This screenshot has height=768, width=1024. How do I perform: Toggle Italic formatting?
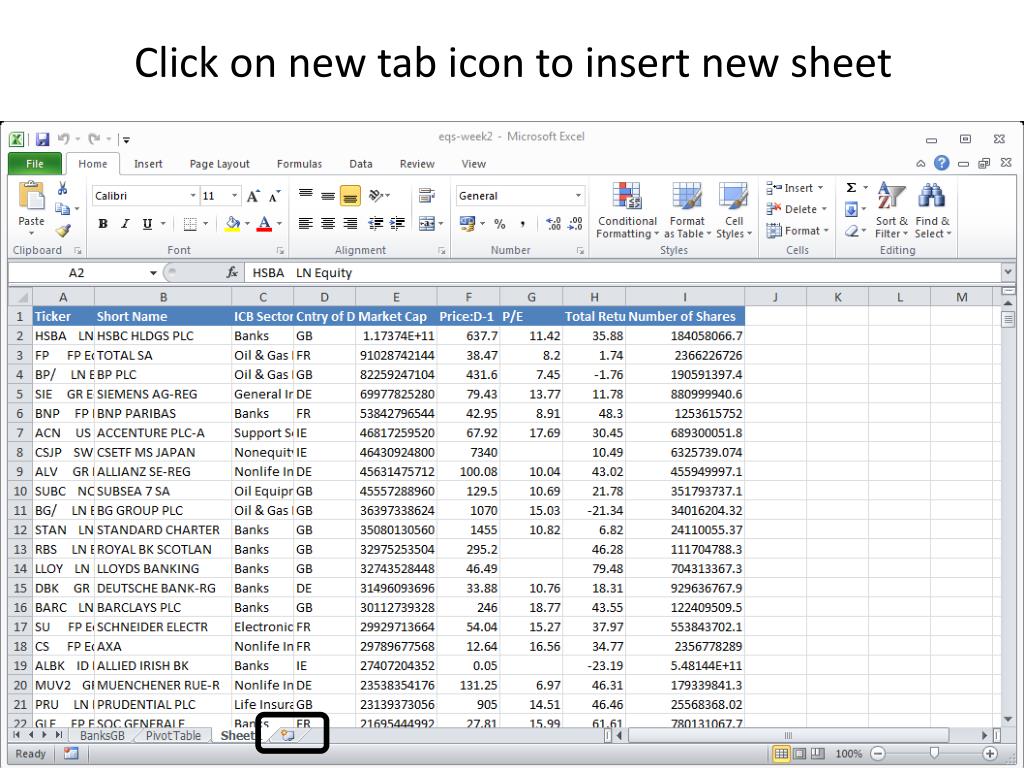pos(125,224)
